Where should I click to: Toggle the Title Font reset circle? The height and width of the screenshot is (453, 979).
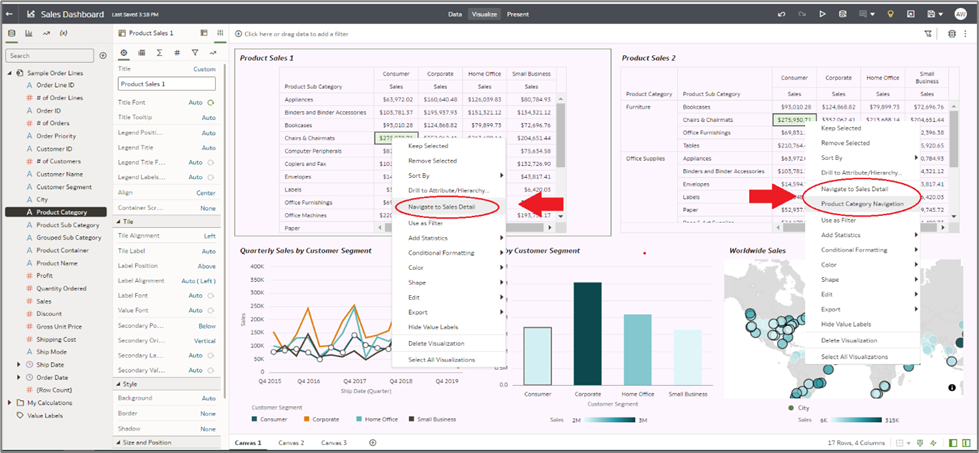(210, 102)
